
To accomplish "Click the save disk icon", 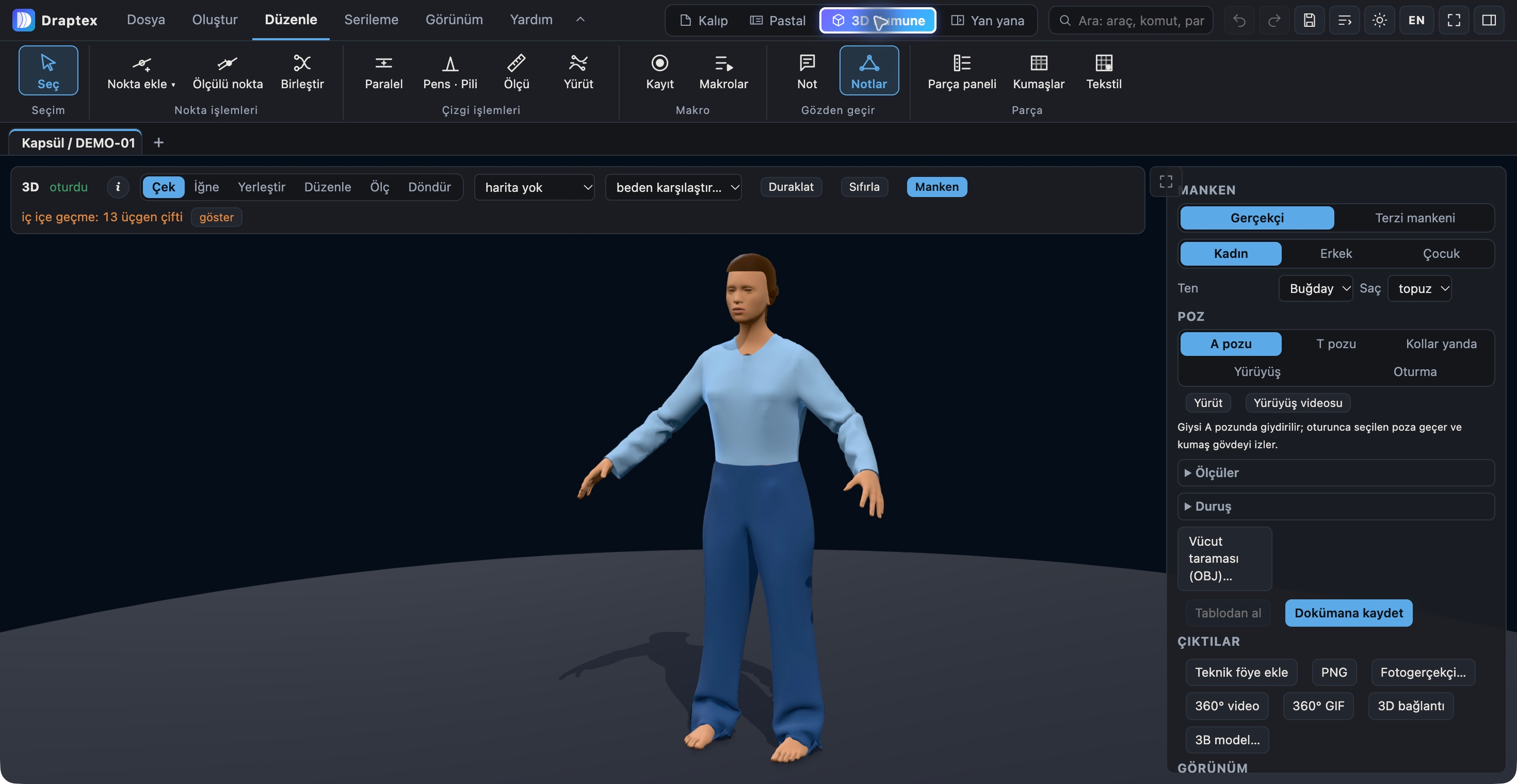I will click(1309, 21).
